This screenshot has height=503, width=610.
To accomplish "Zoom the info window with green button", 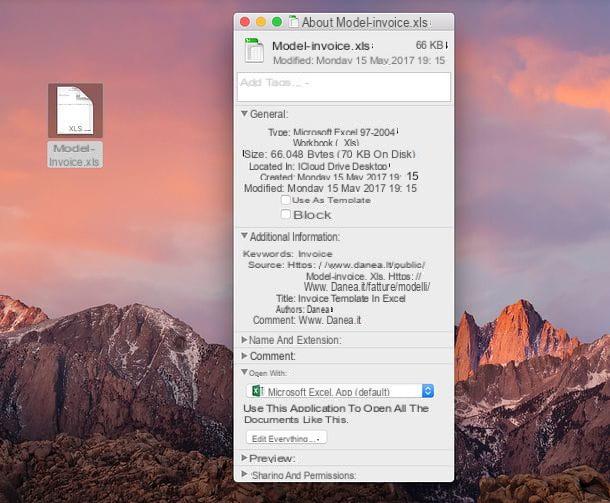I will click(277, 22).
